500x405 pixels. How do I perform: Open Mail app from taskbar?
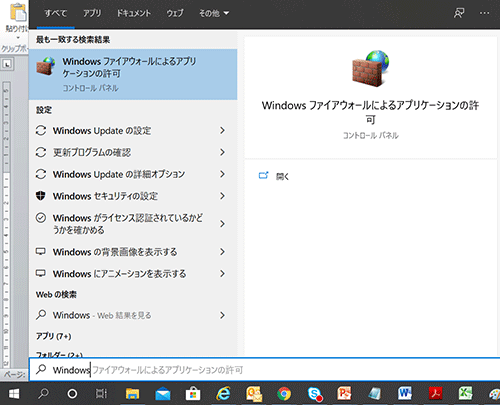163,394
